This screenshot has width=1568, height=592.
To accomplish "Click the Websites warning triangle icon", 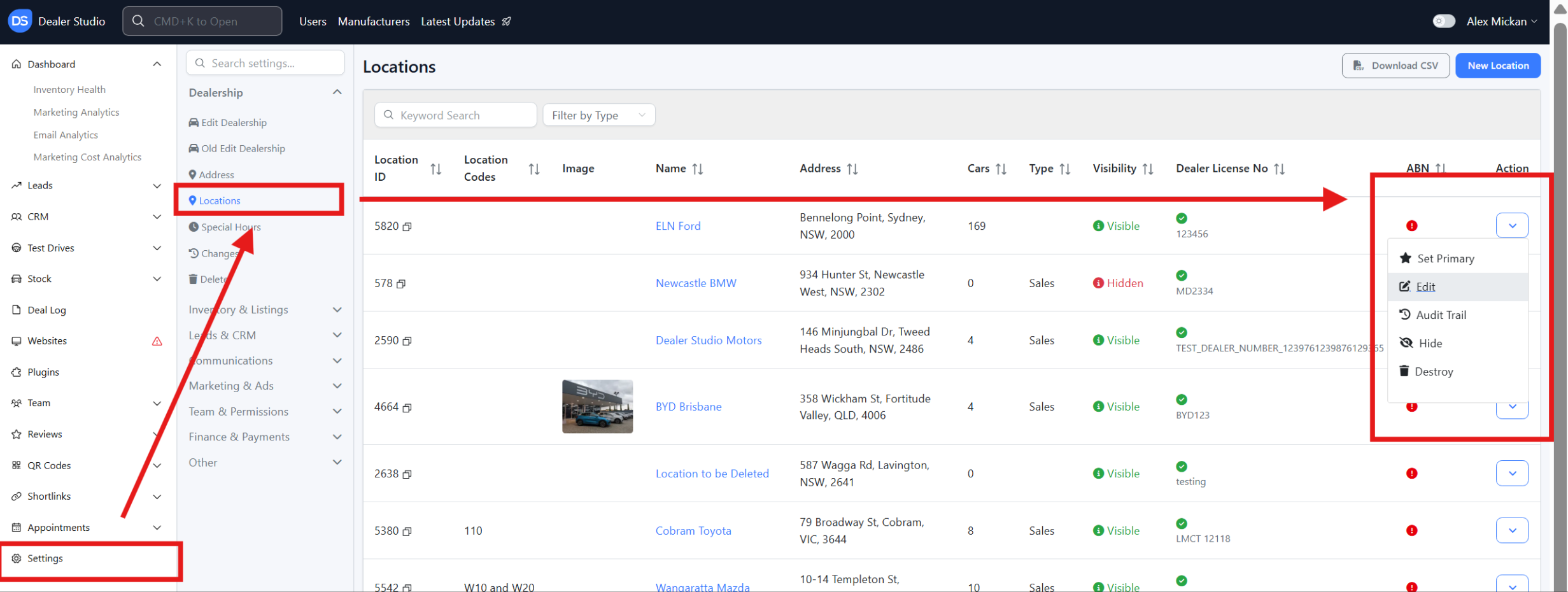I will [x=157, y=341].
